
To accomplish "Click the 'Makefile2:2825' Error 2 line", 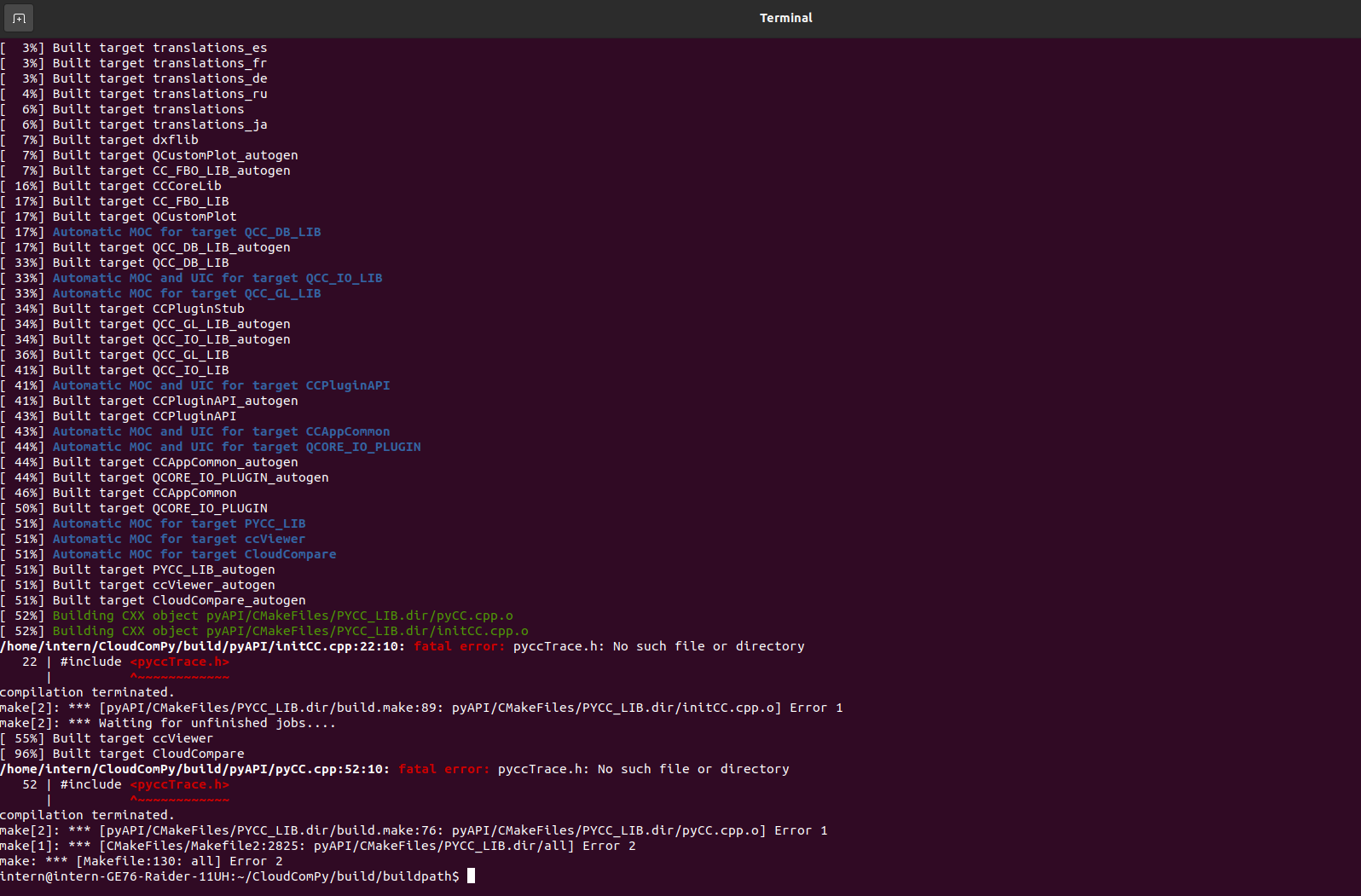I will click(318, 846).
